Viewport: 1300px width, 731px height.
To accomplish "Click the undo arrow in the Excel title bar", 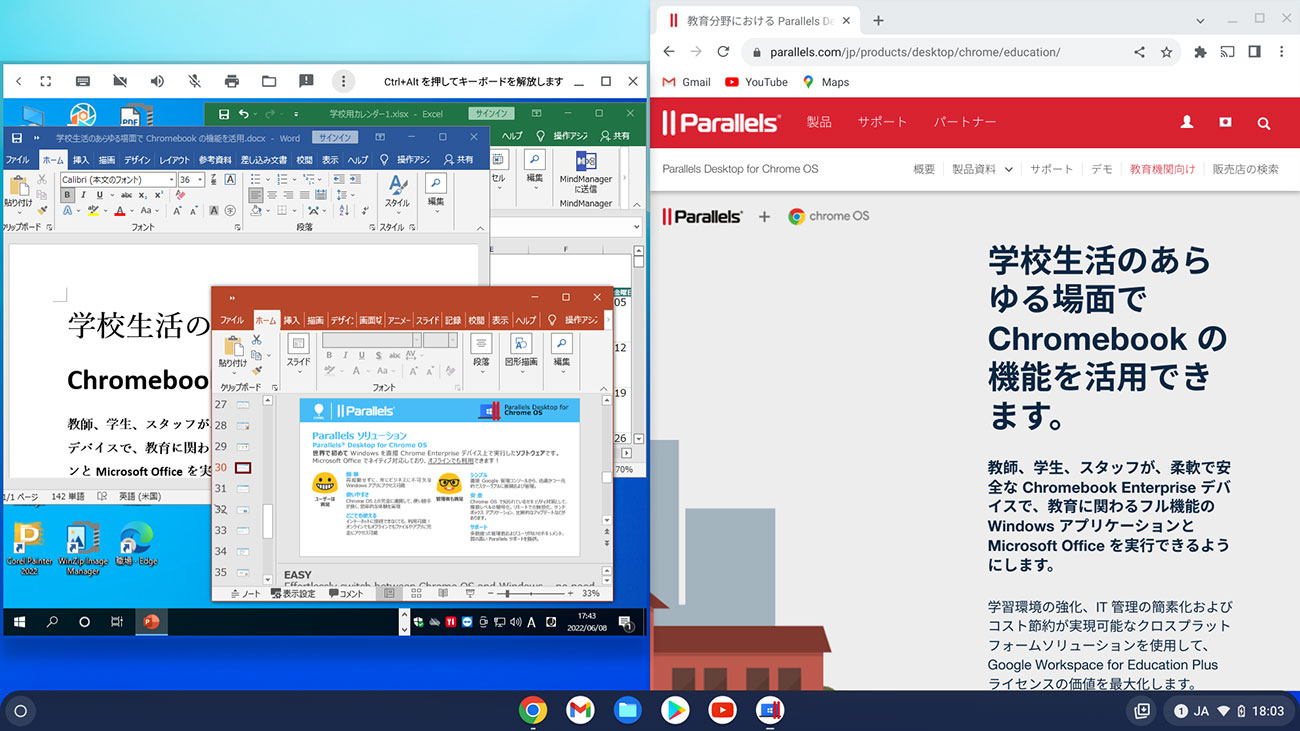I will [x=244, y=114].
